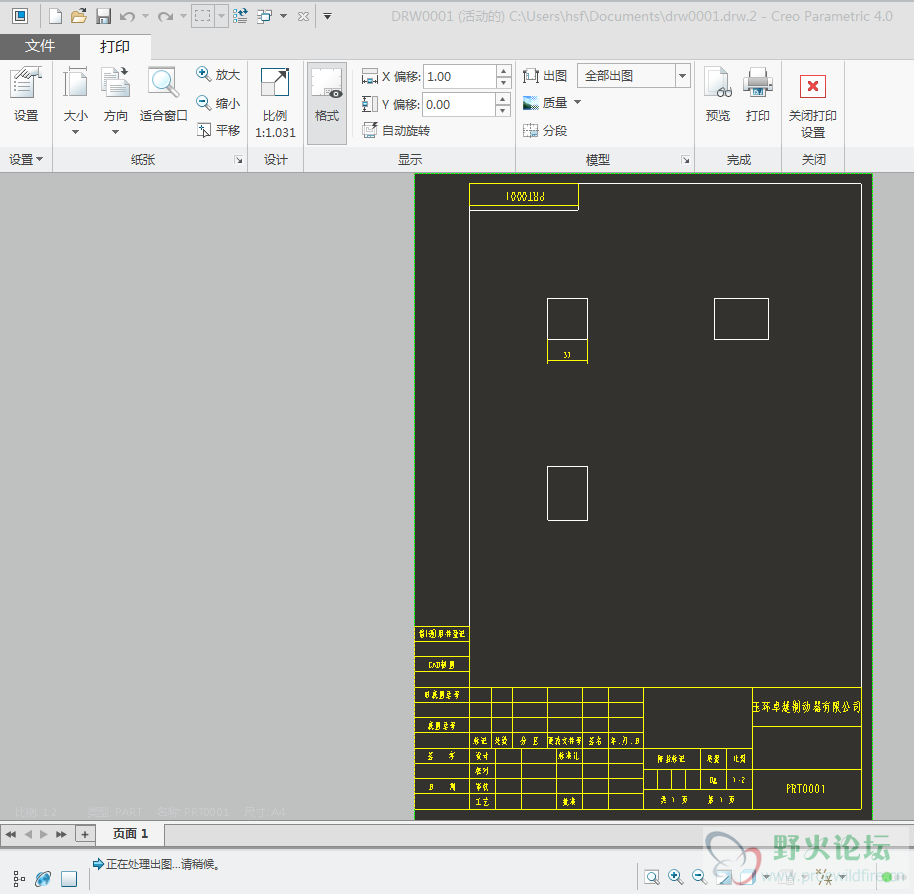Click the Regenerate icon in quick access toolbar

pos(240,16)
